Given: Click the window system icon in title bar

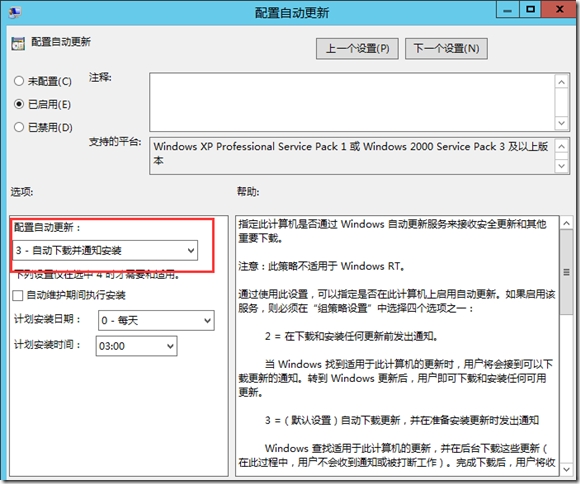Looking at the screenshot, I should (15, 12).
